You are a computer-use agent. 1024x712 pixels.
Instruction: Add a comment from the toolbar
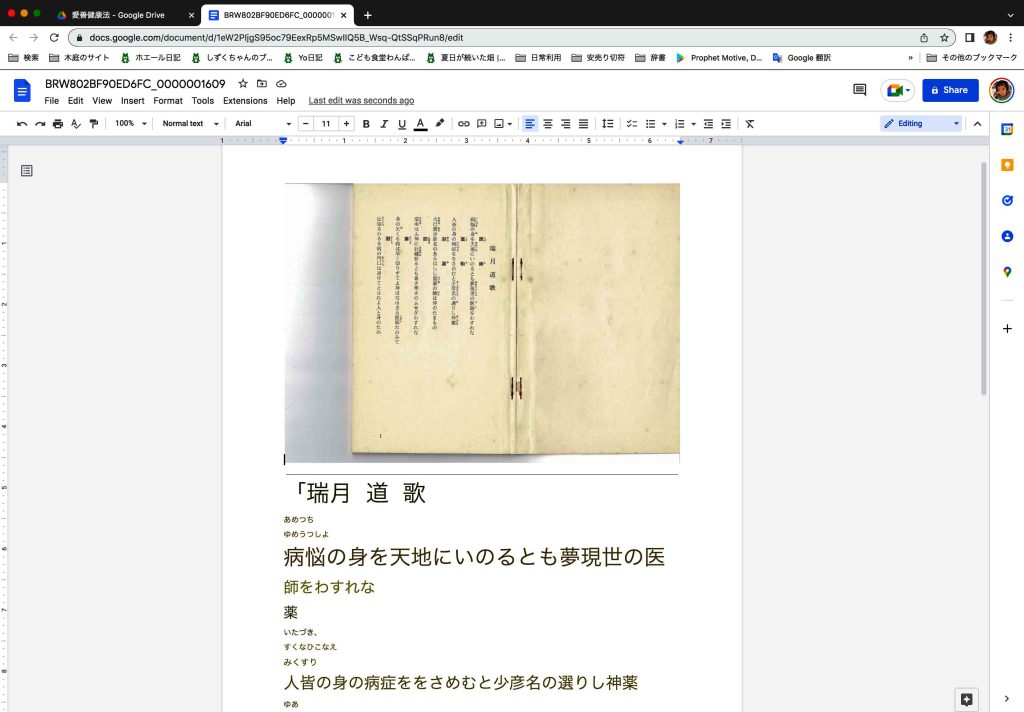pyautogui.click(x=481, y=123)
